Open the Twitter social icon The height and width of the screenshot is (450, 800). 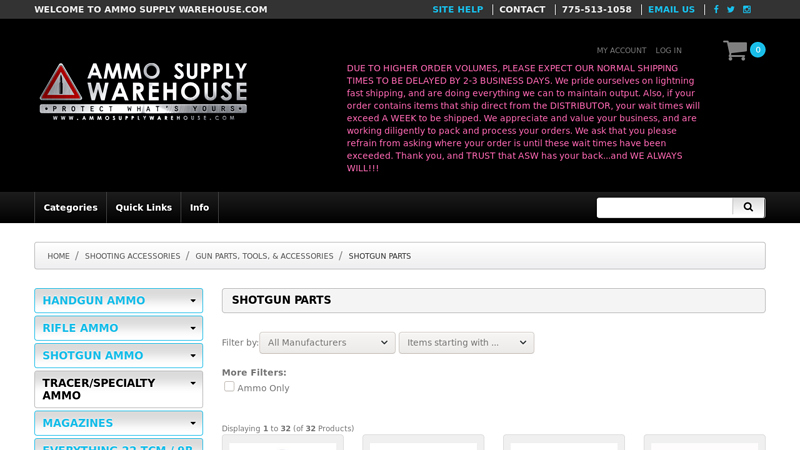point(731,10)
